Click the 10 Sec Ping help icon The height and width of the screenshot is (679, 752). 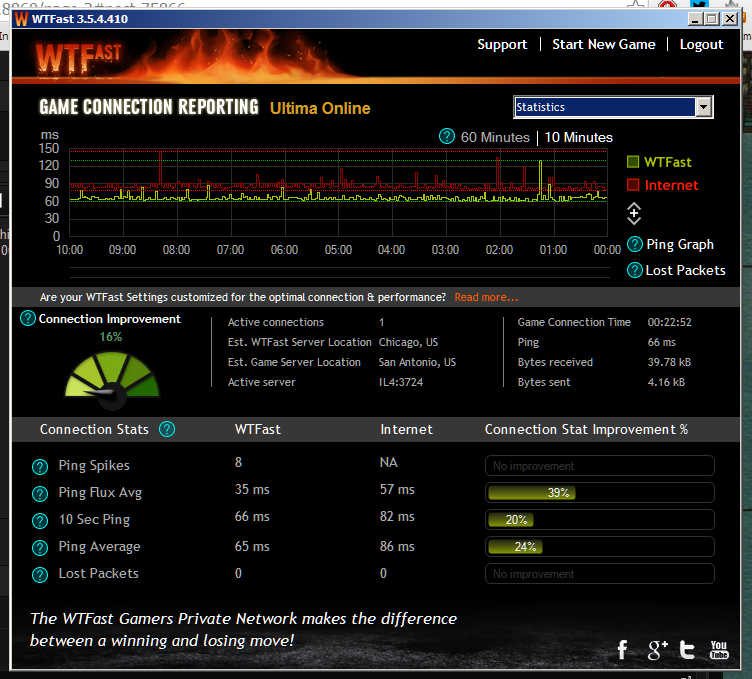coord(40,521)
